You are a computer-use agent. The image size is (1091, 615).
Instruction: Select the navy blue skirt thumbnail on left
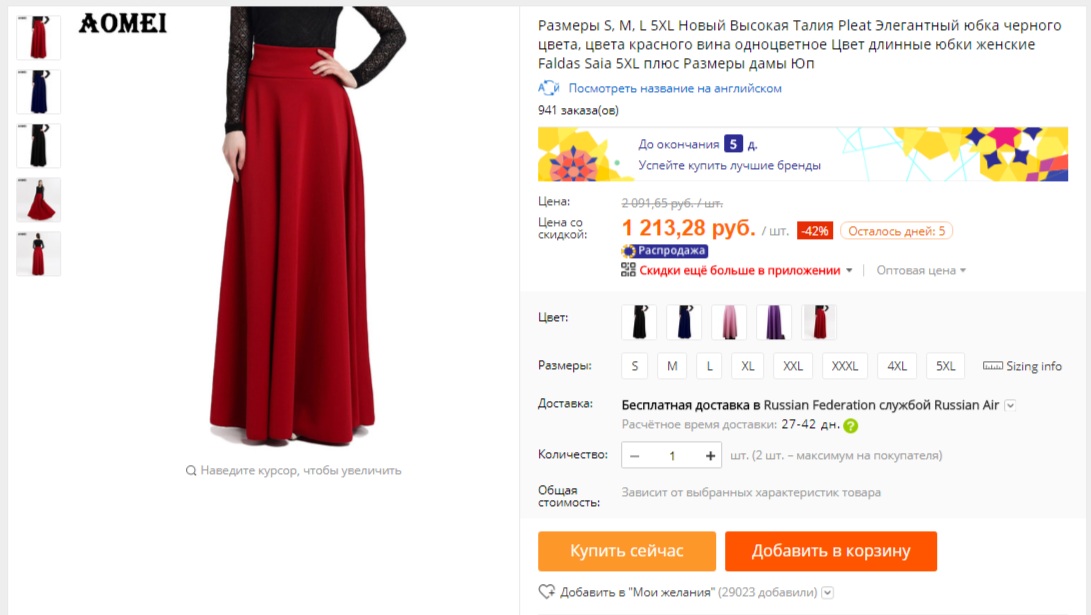tap(39, 92)
